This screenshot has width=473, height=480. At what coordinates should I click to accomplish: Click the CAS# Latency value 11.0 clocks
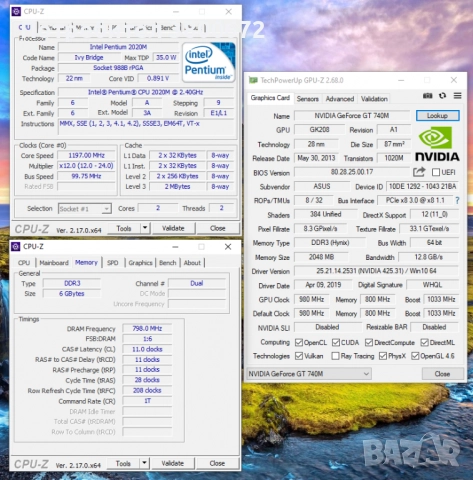[147, 349]
